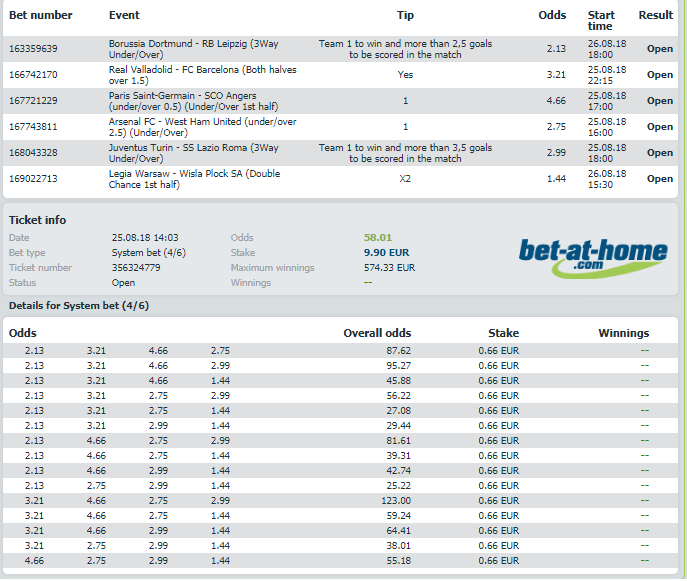Click overall odds 64.41
687x581 pixels.
[398, 531]
